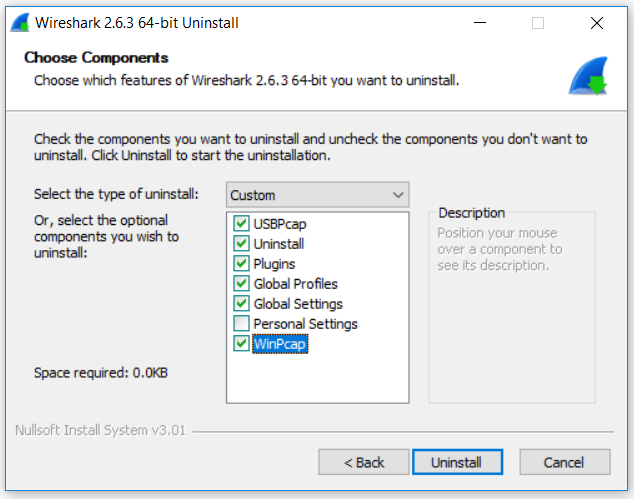Disable the Global Profiles checkbox
Screen dimensions: 634x499
coord(241,283)
